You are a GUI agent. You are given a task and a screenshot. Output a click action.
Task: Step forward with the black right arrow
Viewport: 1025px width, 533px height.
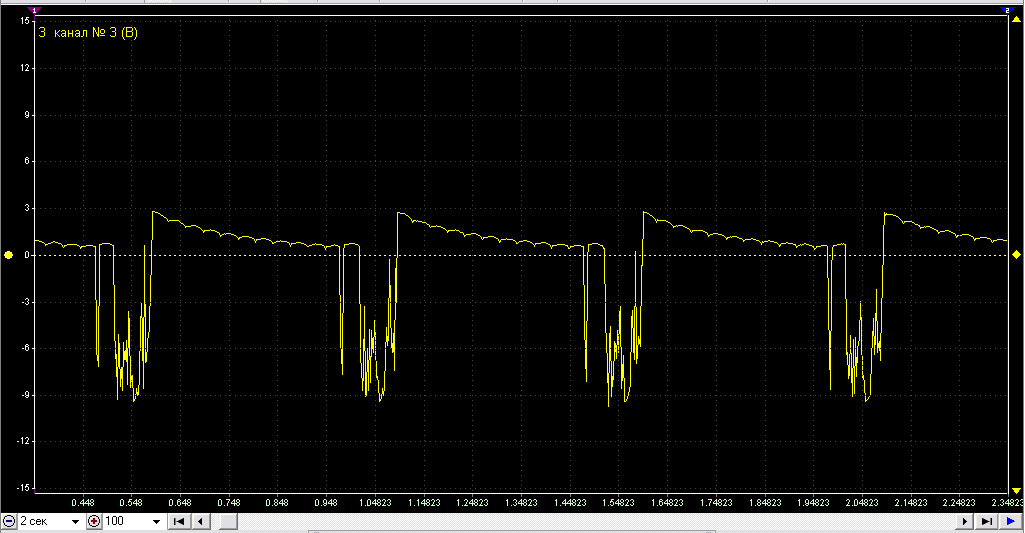964,521
